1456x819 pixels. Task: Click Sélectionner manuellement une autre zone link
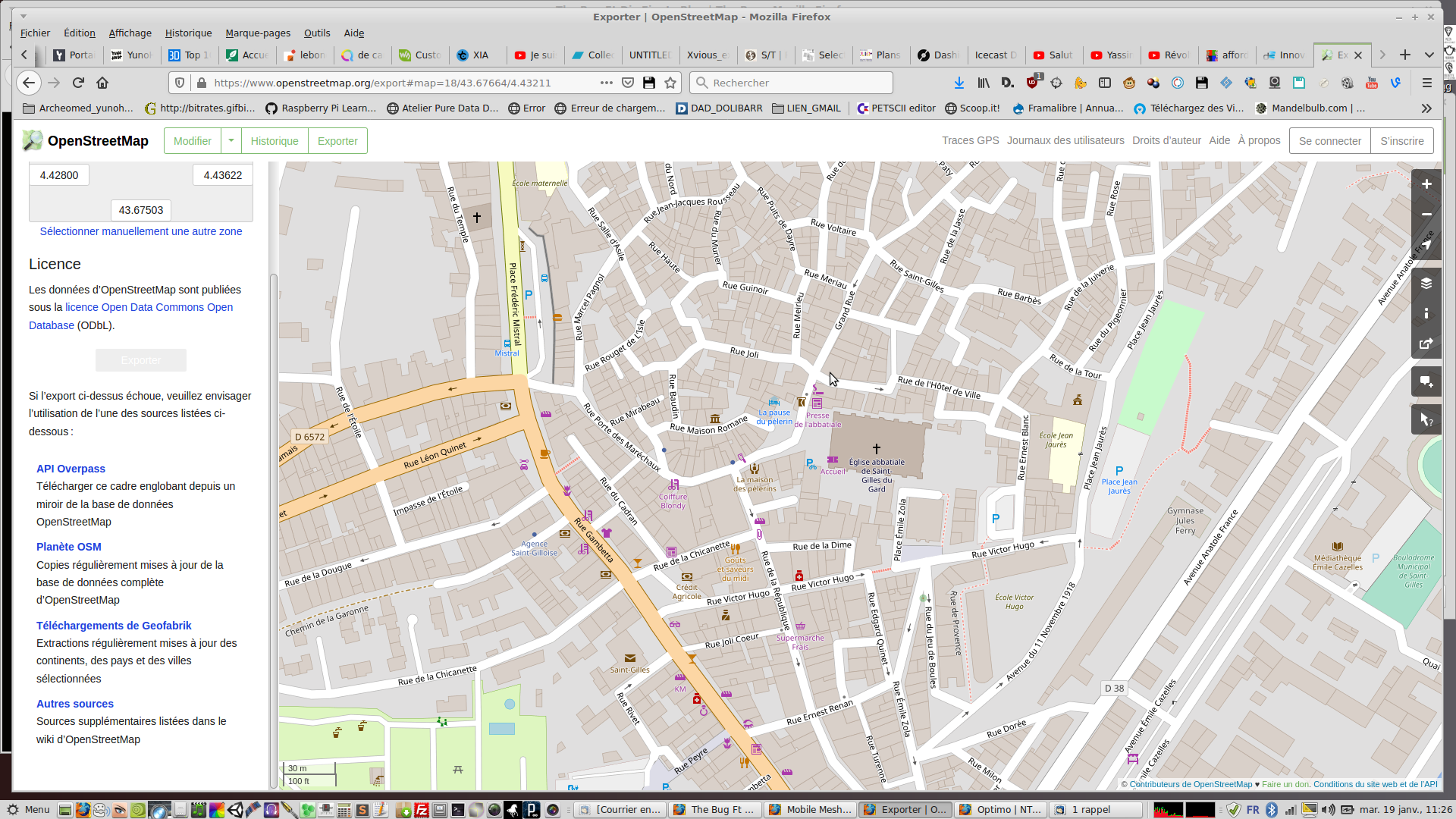click(141, 231)
